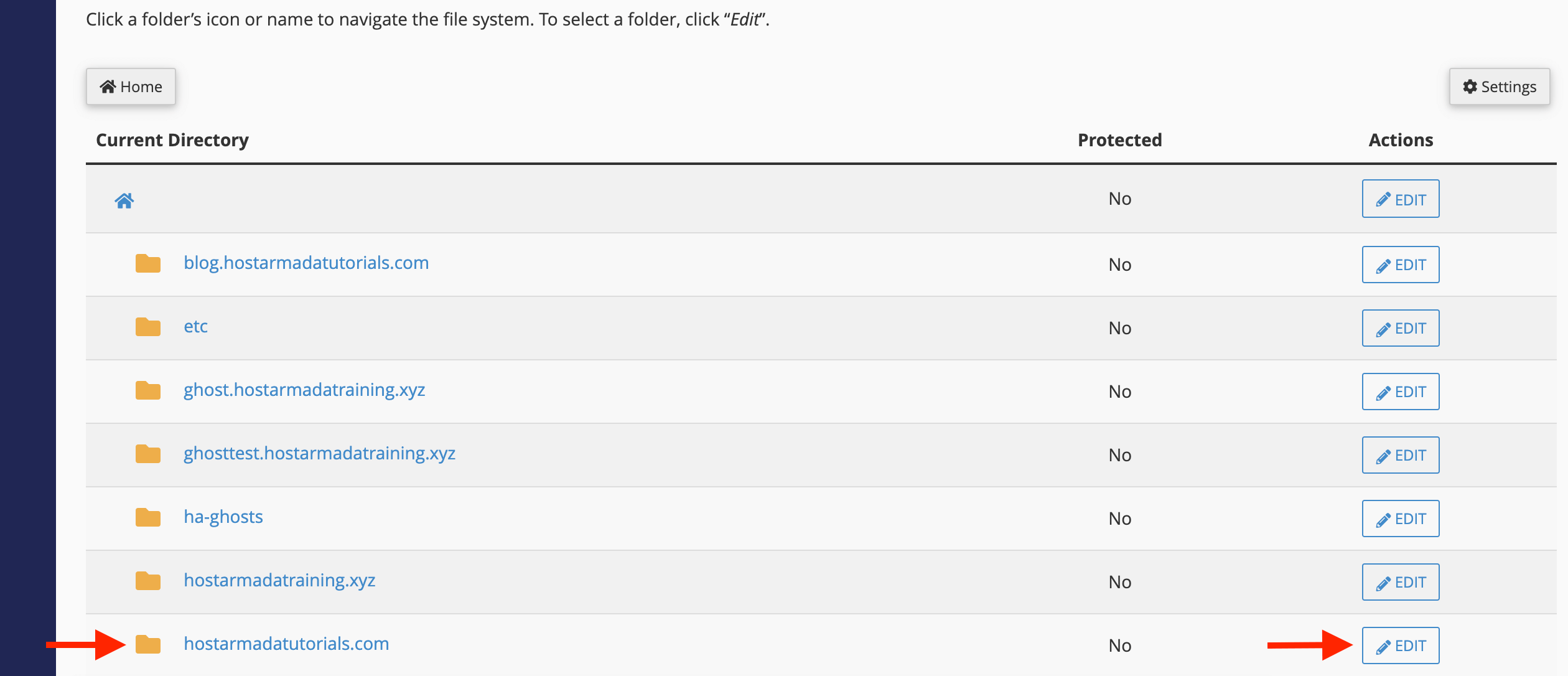This screenshot has height=676, width=1568.
Task: Open hostarmadatutorials.com folder link
Action: [x=286, y=644]
